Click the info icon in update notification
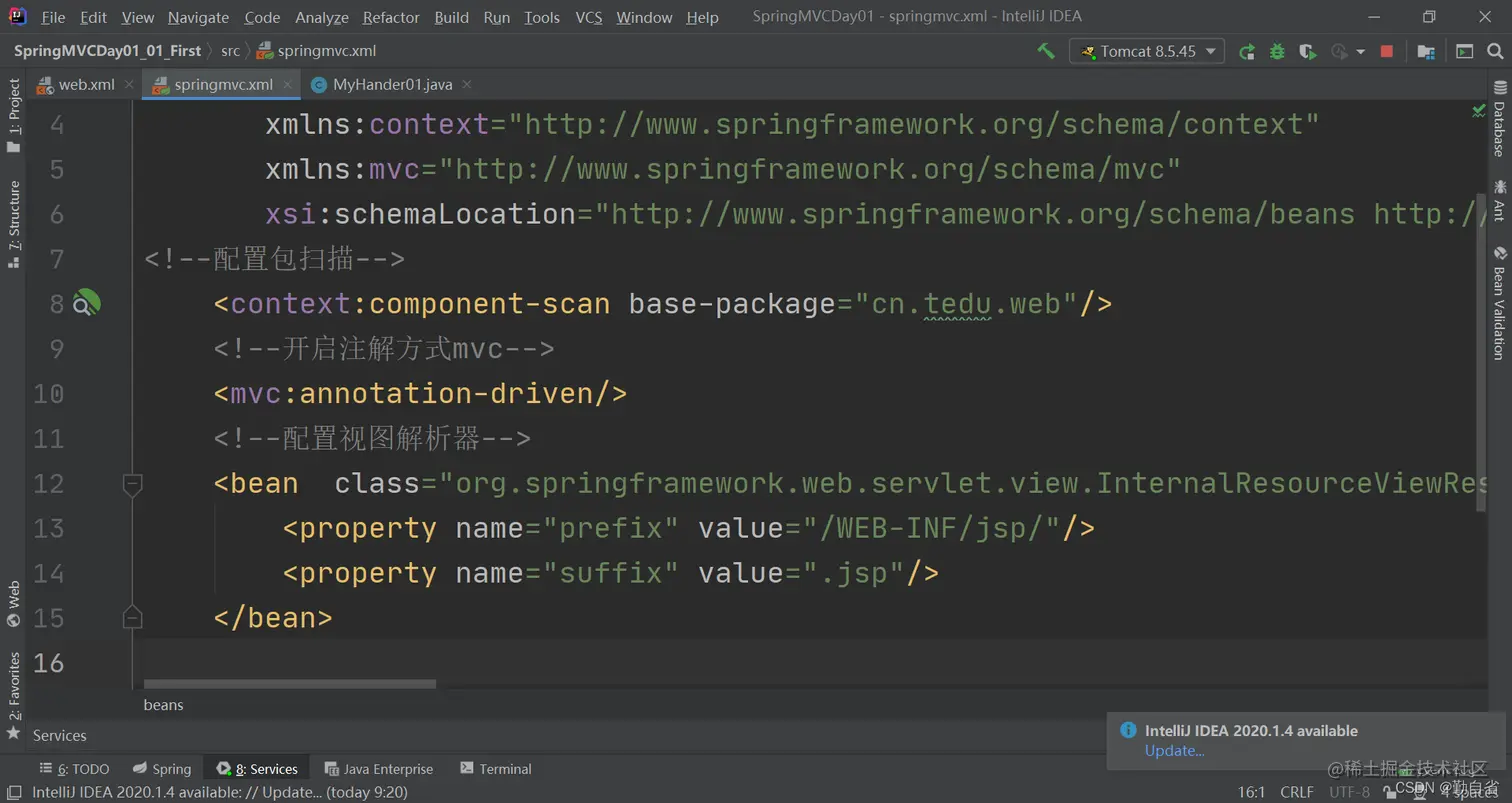 pyautogui.click(x=1128, y=730)
